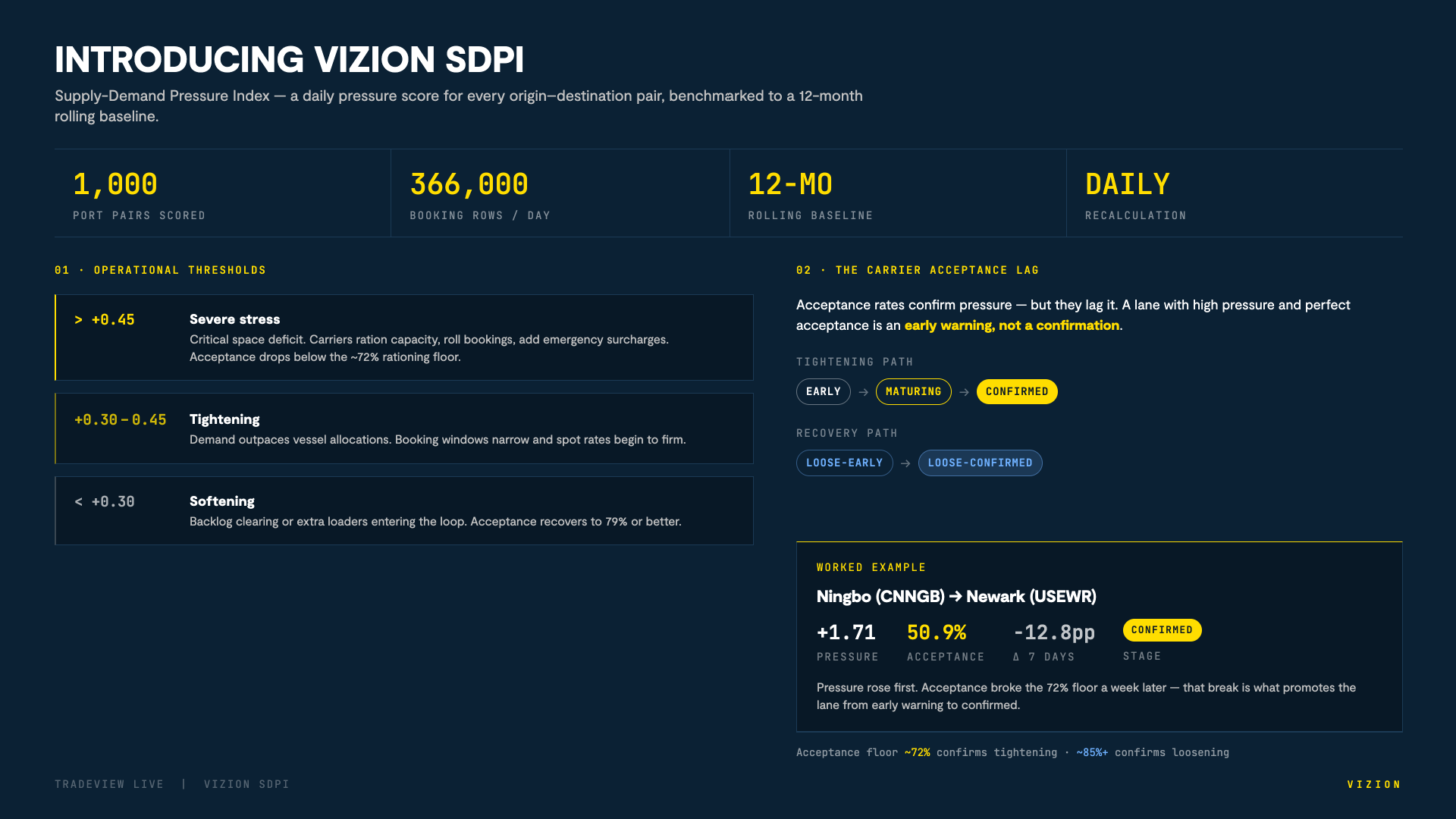This screenshot has height=819, width=1456.
Task: Click the INTRODUCING VIZION SDPI title
Action: click(289, 60)
